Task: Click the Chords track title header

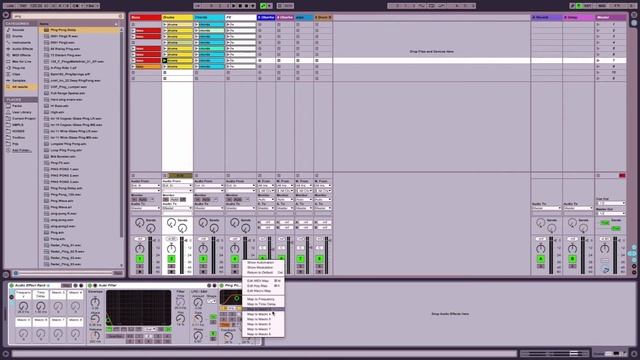Action: [x=209, y=17]
